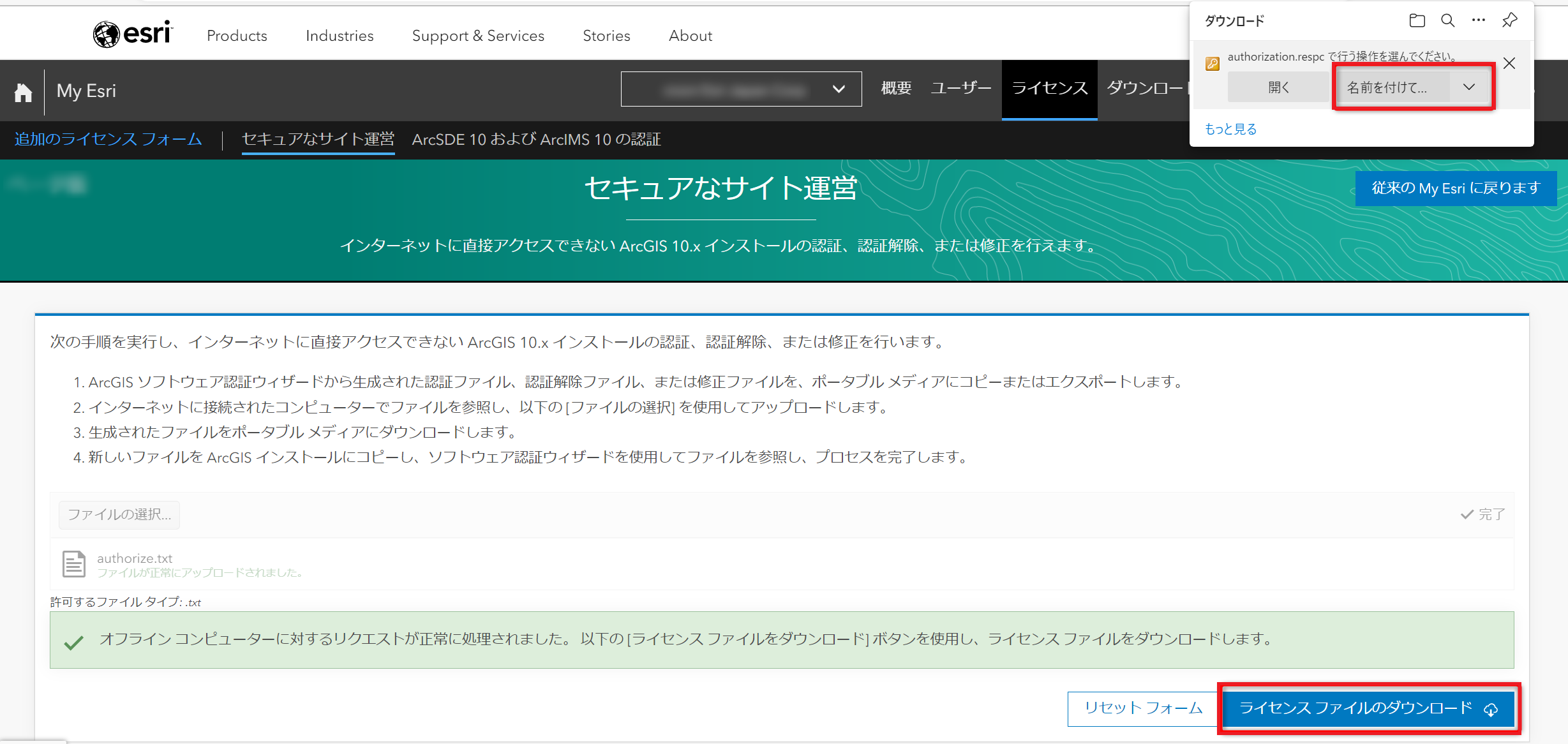Open the Industries menu
The image size is (1568, 744).
point(340,36)
